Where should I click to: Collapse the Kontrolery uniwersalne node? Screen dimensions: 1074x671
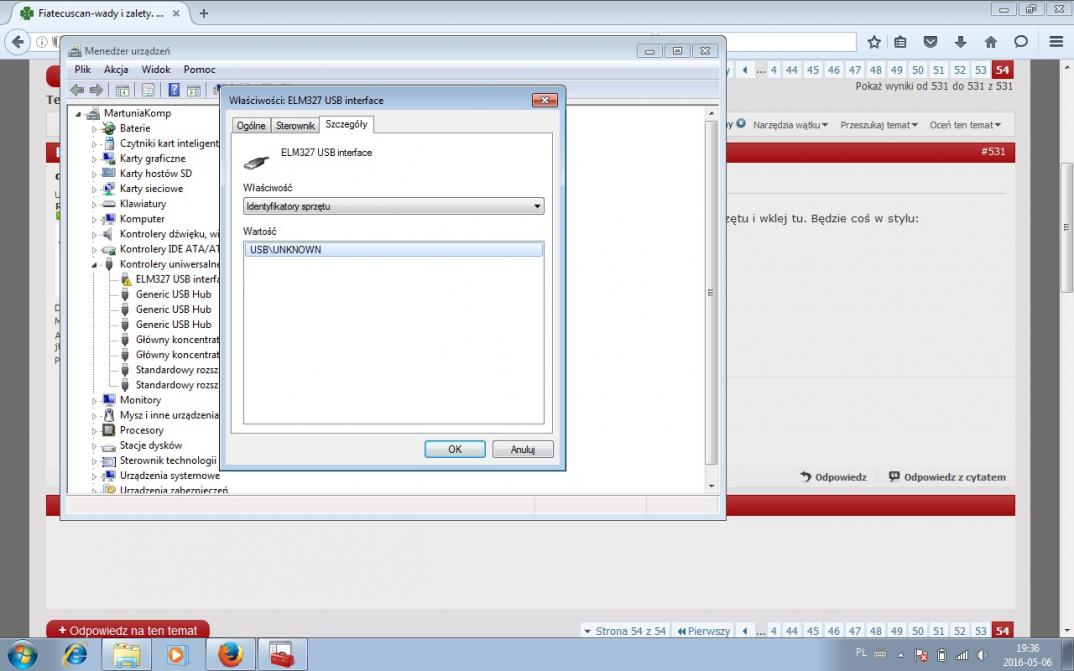pos(95,264)
